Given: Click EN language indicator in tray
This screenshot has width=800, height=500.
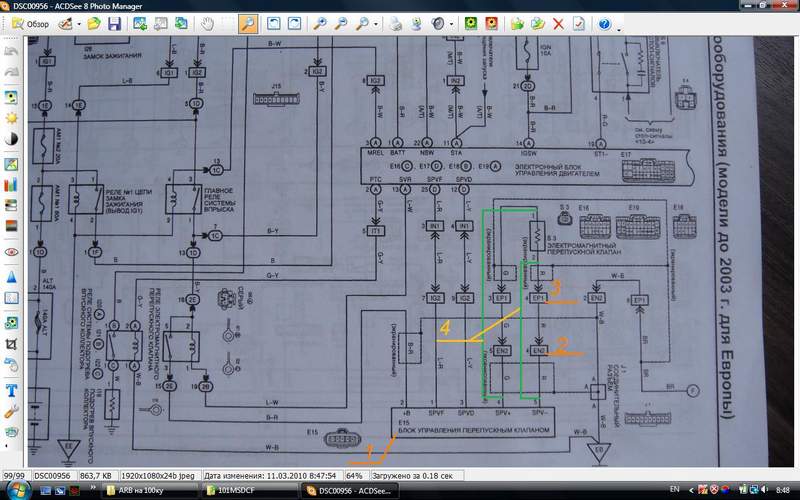Looking at the screenshot, I should click(x=674, y=489).
